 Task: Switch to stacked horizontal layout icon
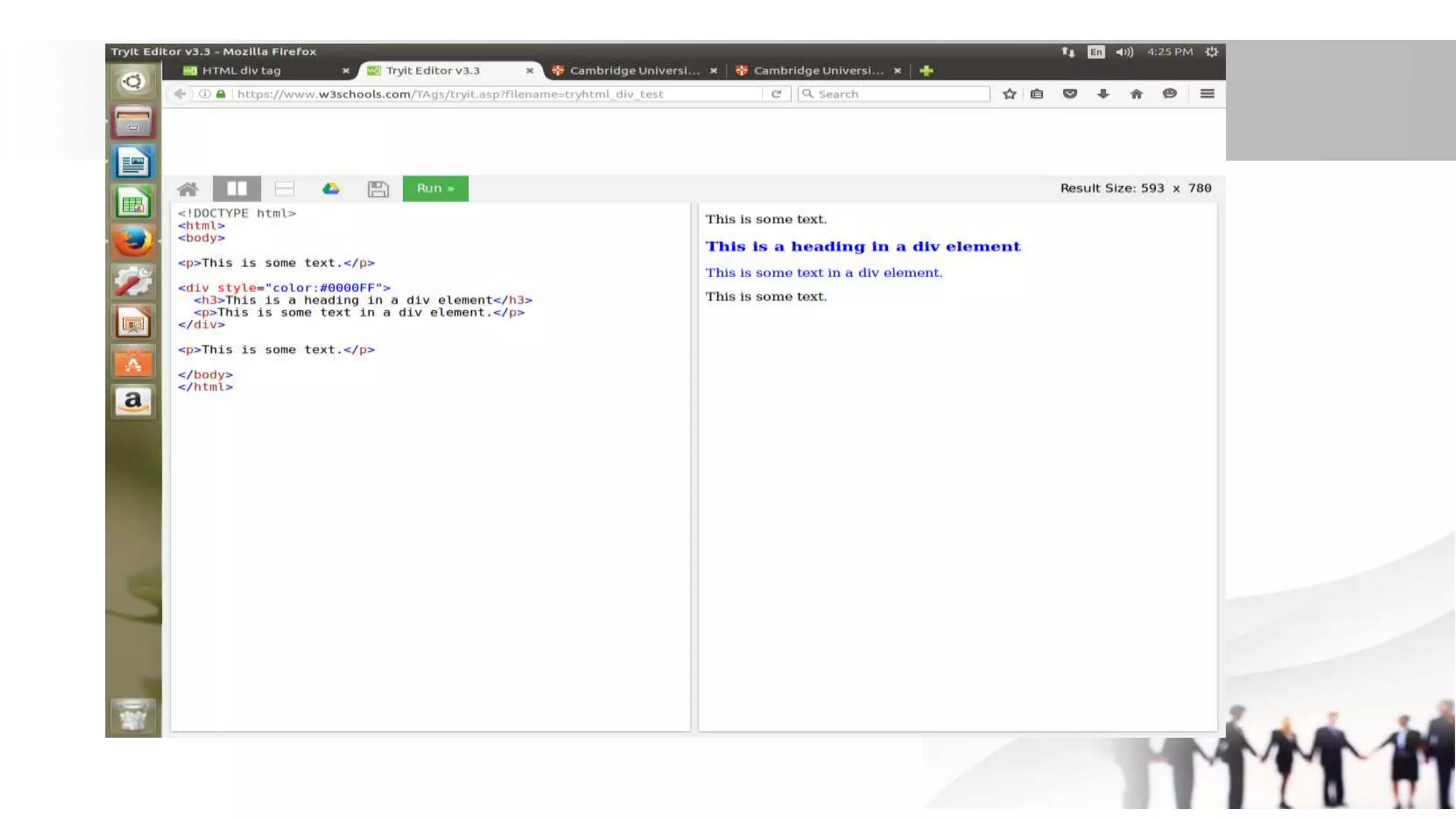click(284, 188)
